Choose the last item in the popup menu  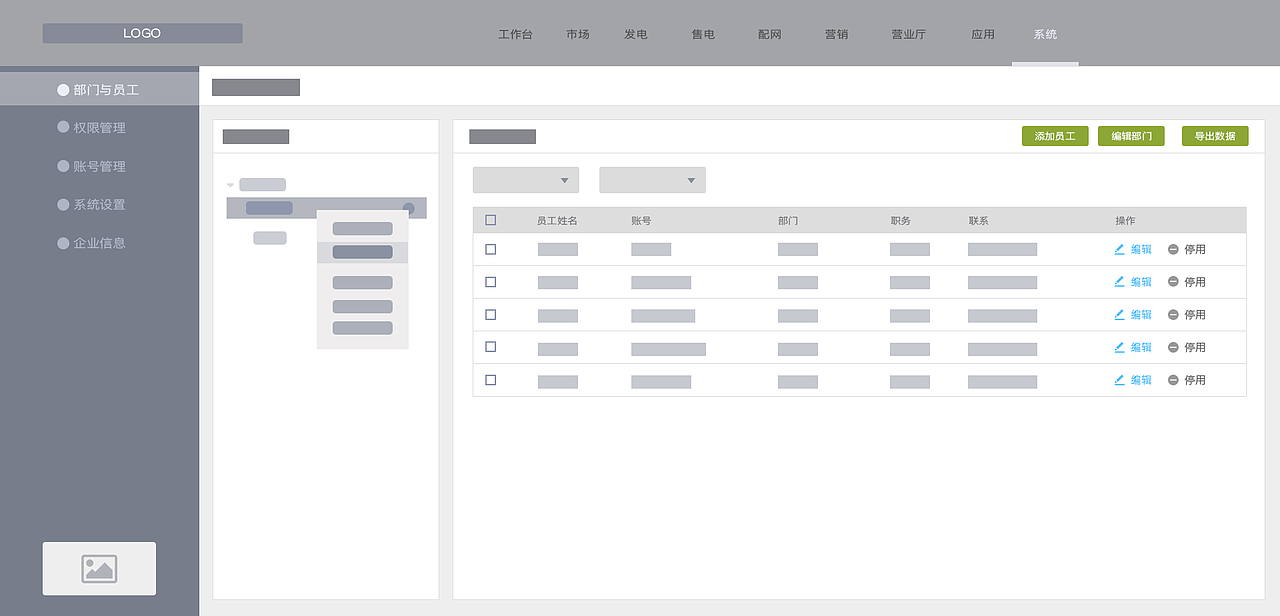click(362, 328)
